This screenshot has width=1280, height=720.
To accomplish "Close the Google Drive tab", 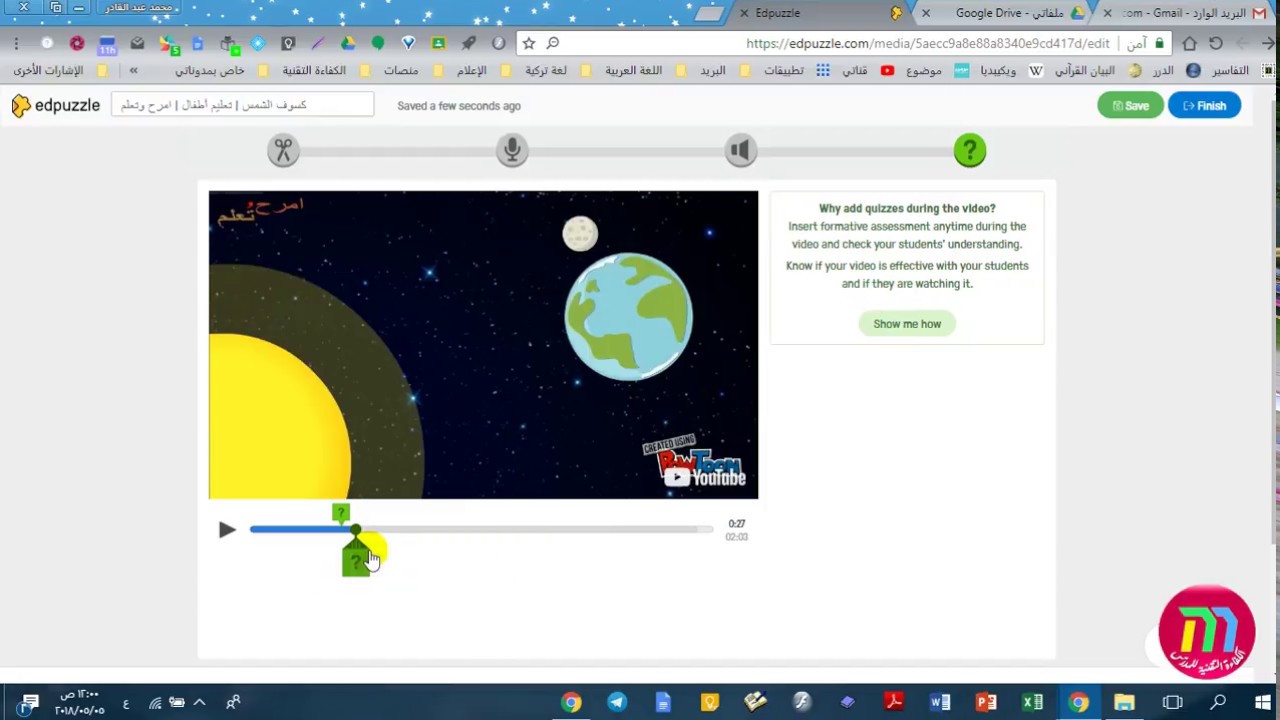I will 926,13.
